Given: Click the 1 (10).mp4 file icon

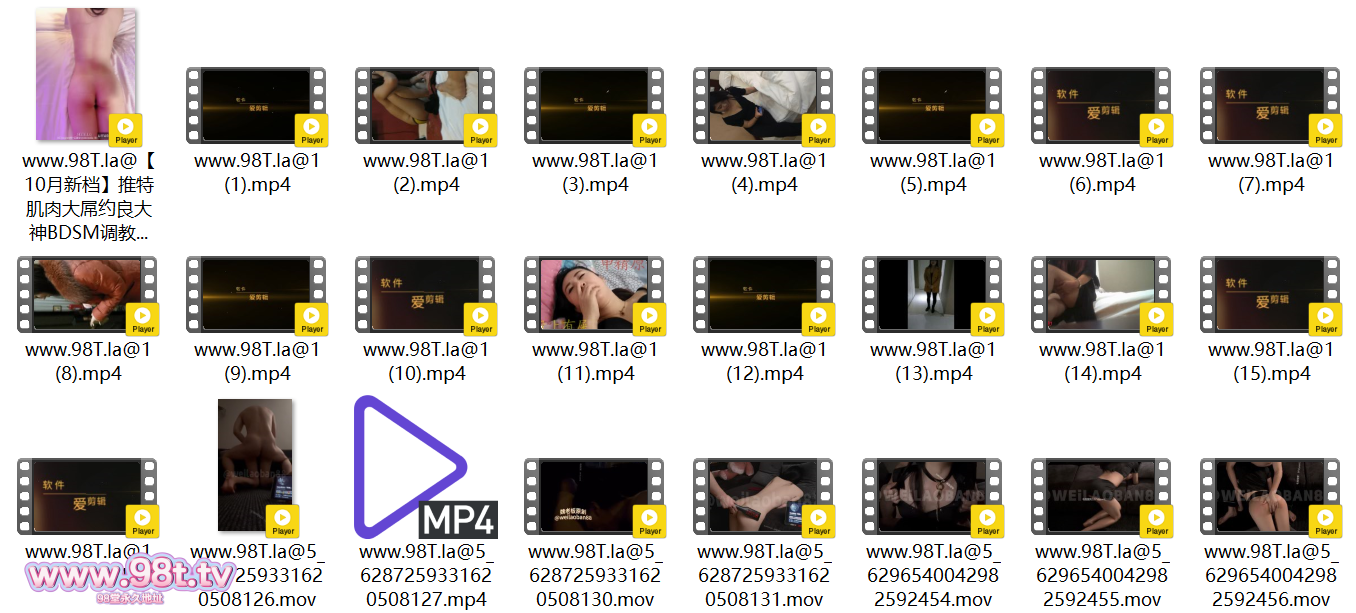Looking at the screenshot, I should point(425,294).
